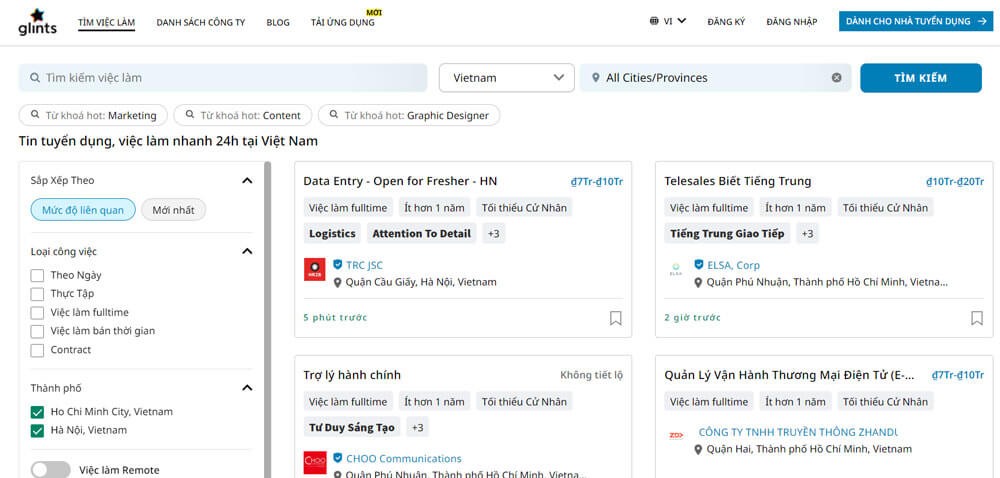Select the verified badge next to CHOO Communications

[x=338, y=458]
